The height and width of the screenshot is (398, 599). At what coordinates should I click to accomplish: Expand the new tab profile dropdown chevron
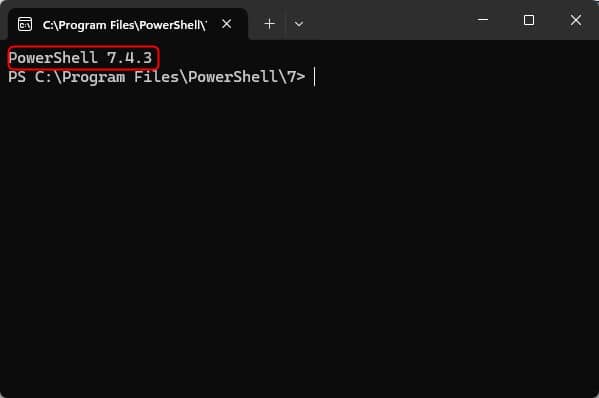(299, 24)
